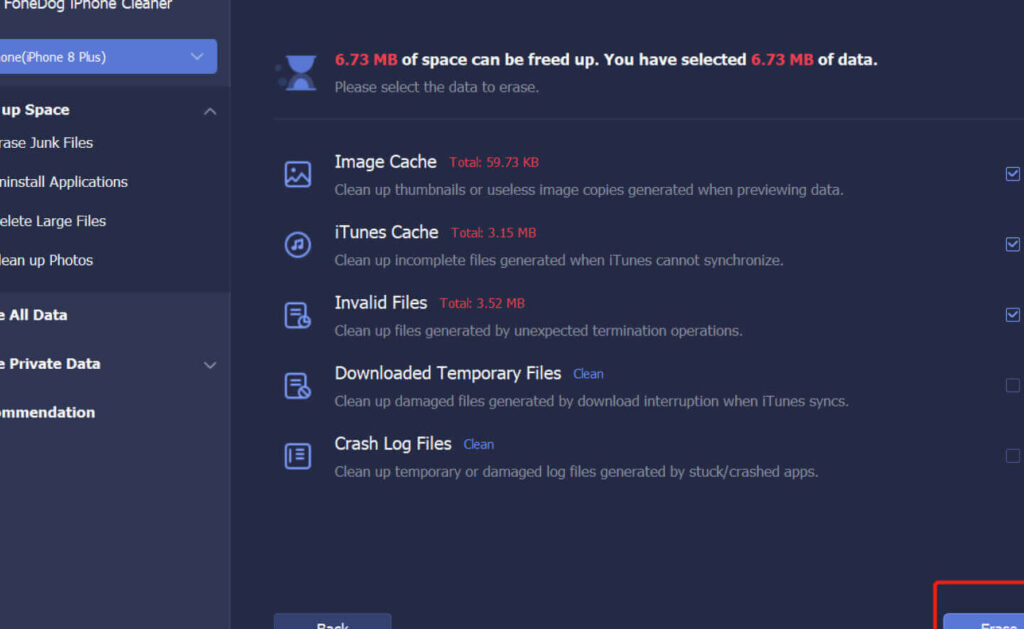The image size is (1024, 629).
Task: Click the hourglass icon beside the space summary
Action: 297,72
